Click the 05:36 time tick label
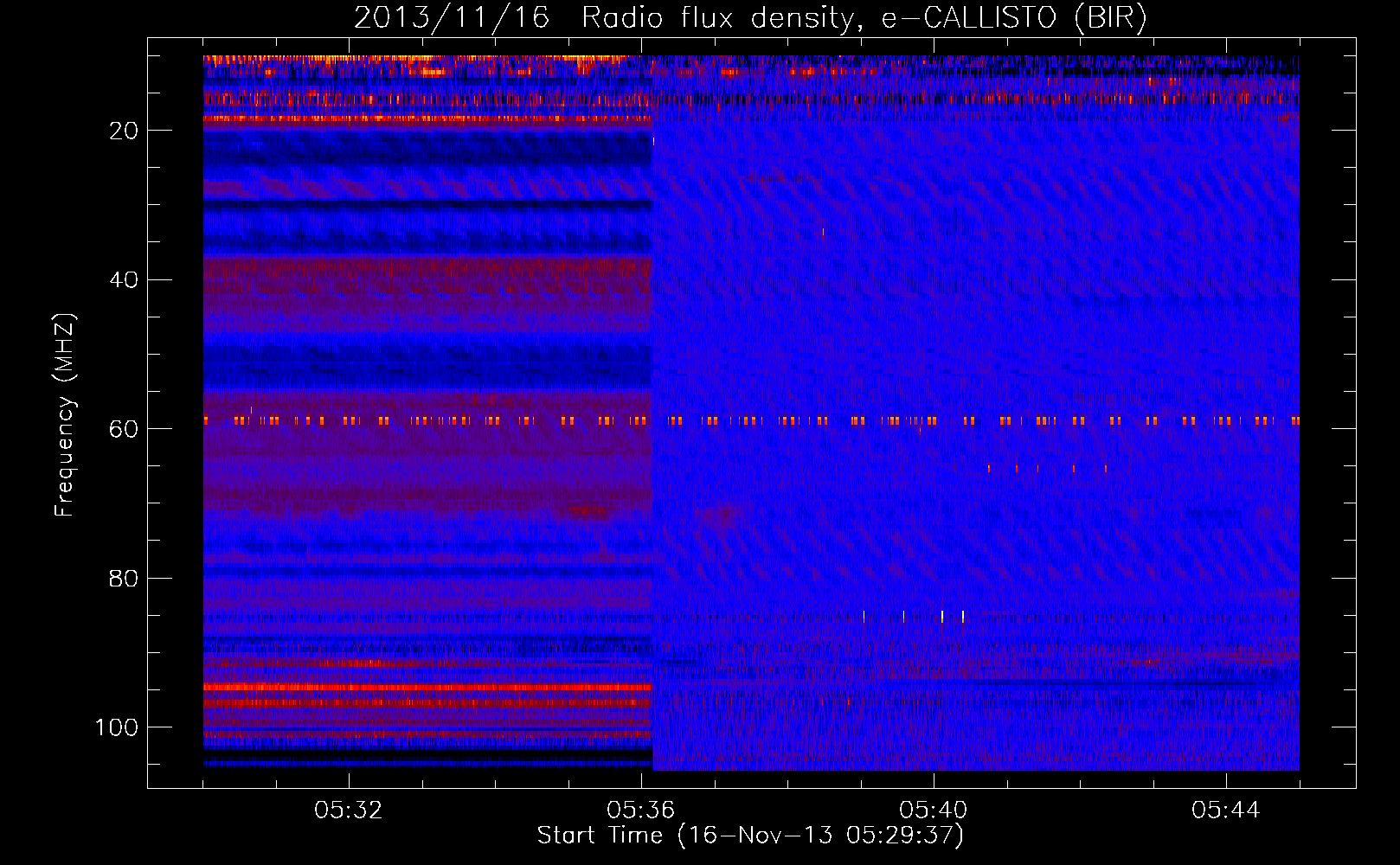The height and width of the screenshot is (865, 1400). [641, 811]
